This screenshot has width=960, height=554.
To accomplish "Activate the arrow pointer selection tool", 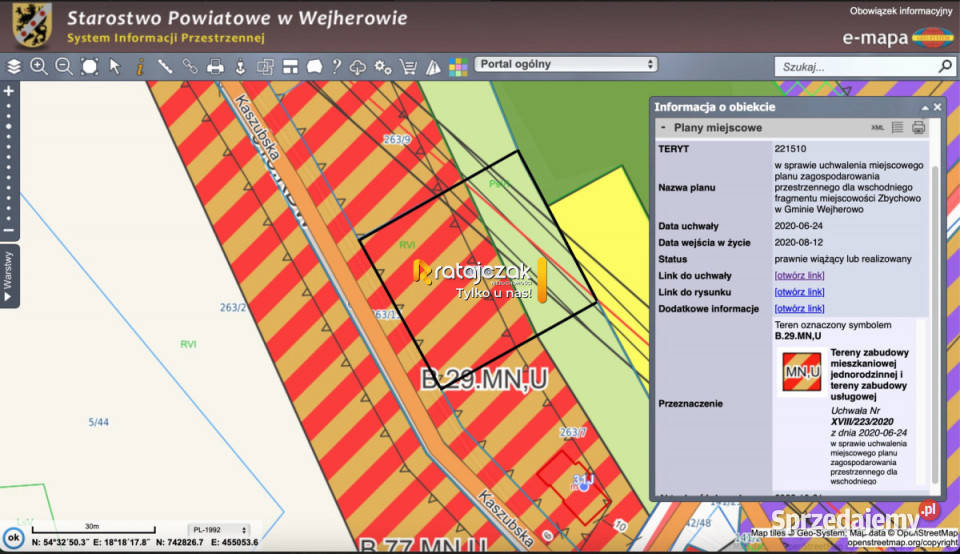I will [x=114, y=66].
